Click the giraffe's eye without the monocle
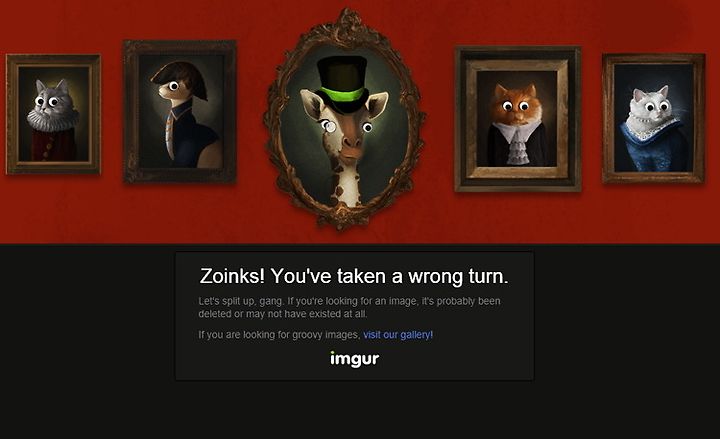This screenshot has width=720, height=439. click(367, 128)
